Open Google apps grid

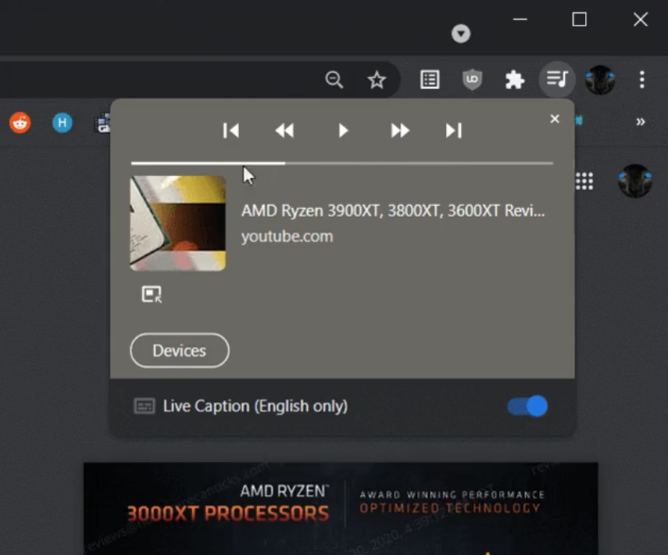pos(584,181)
